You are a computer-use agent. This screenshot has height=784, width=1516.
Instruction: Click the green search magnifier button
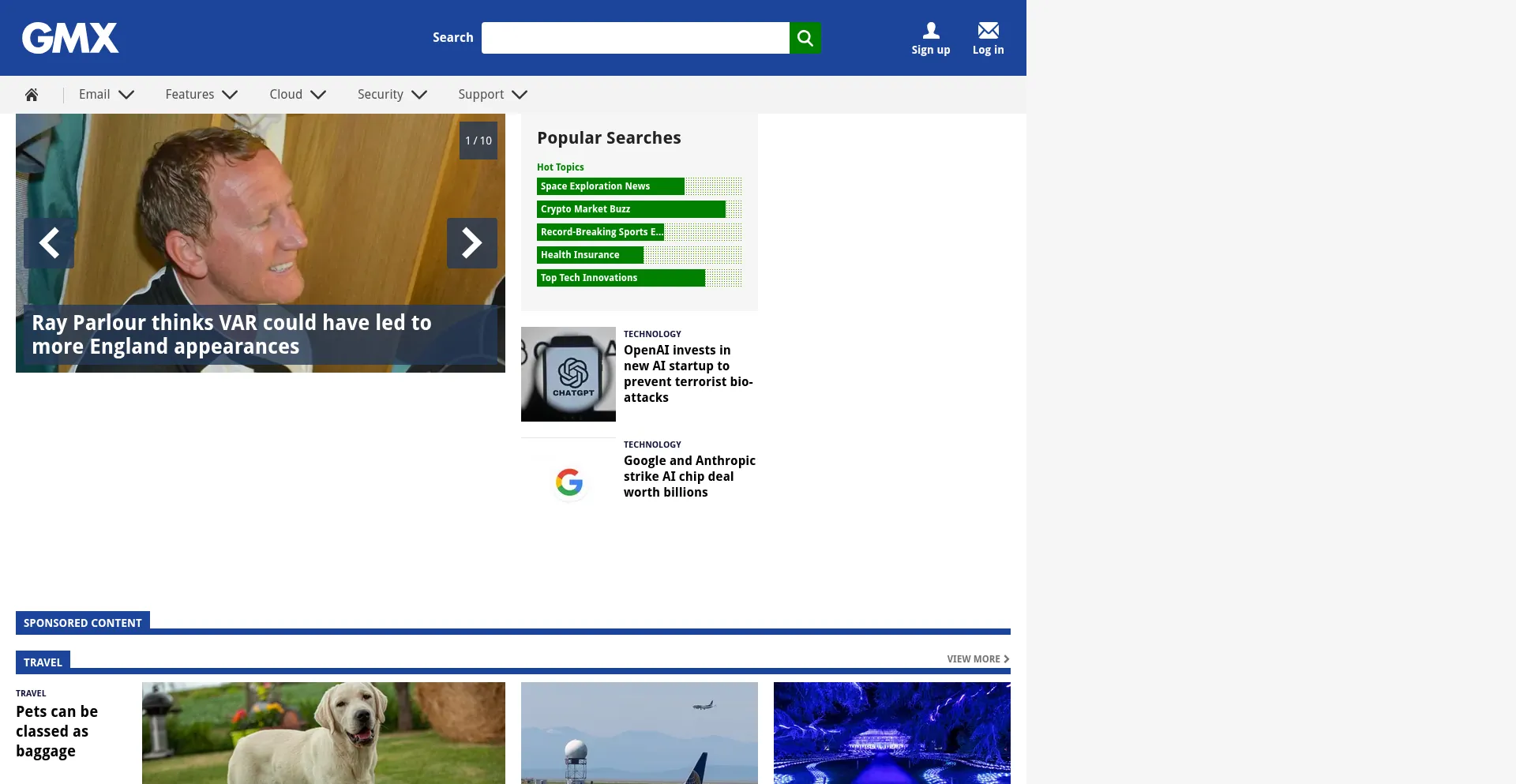805,38
